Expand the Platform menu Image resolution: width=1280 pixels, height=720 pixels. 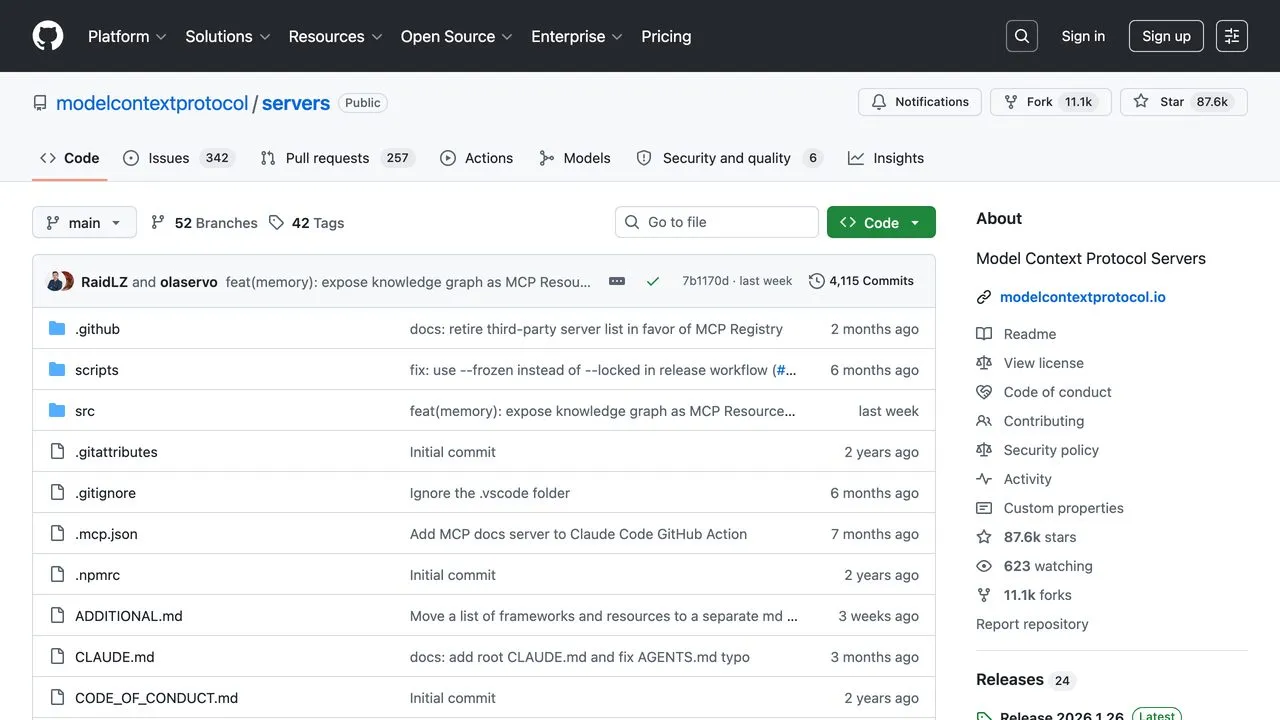pos(127,36)
